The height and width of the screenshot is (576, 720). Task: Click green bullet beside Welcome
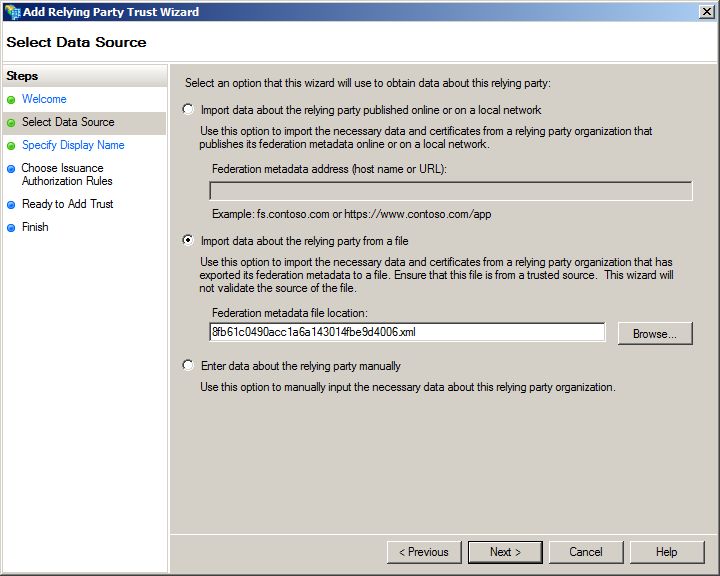click(x=11, y=100)
